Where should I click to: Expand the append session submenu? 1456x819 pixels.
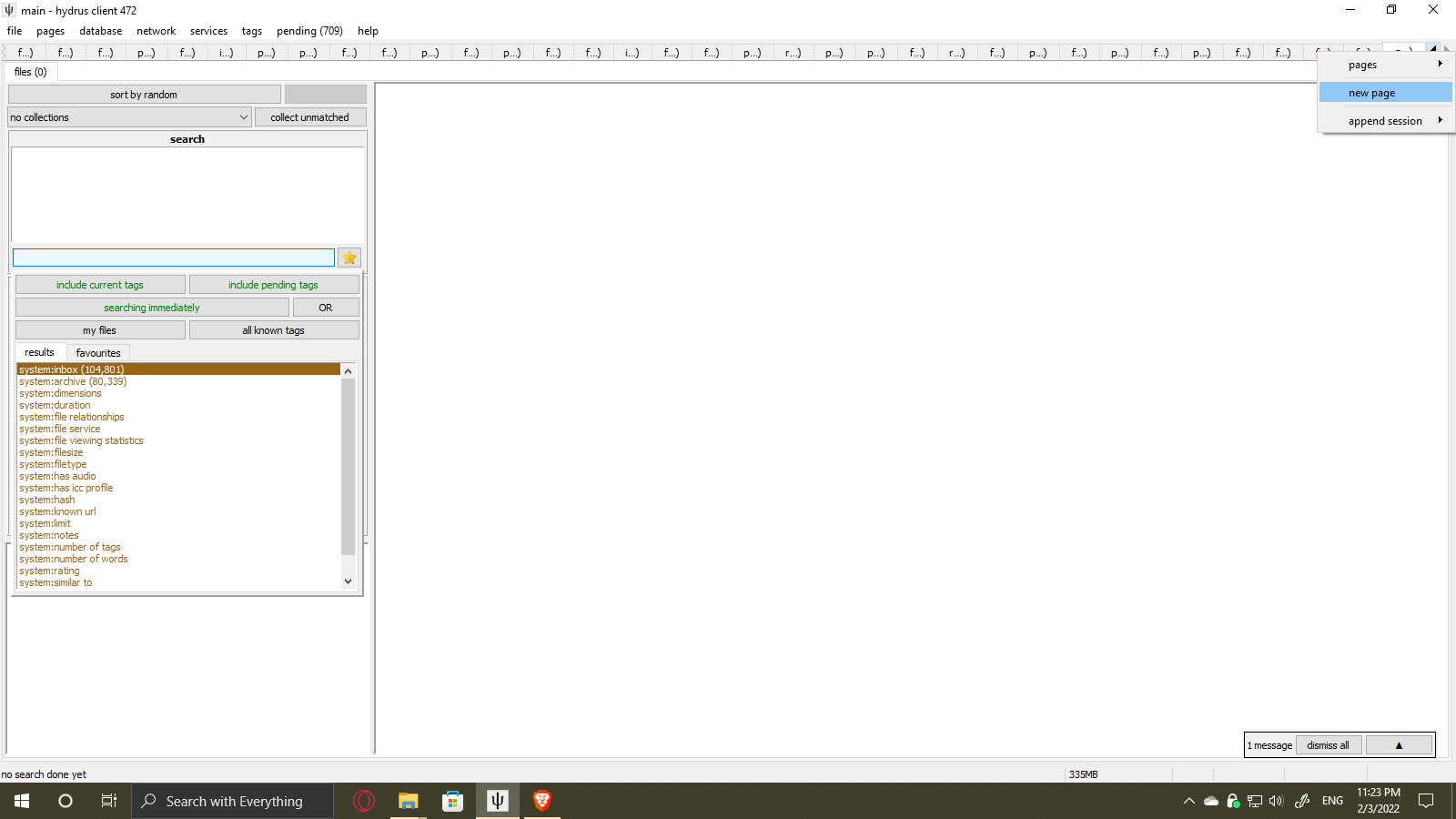[1385, 120]
